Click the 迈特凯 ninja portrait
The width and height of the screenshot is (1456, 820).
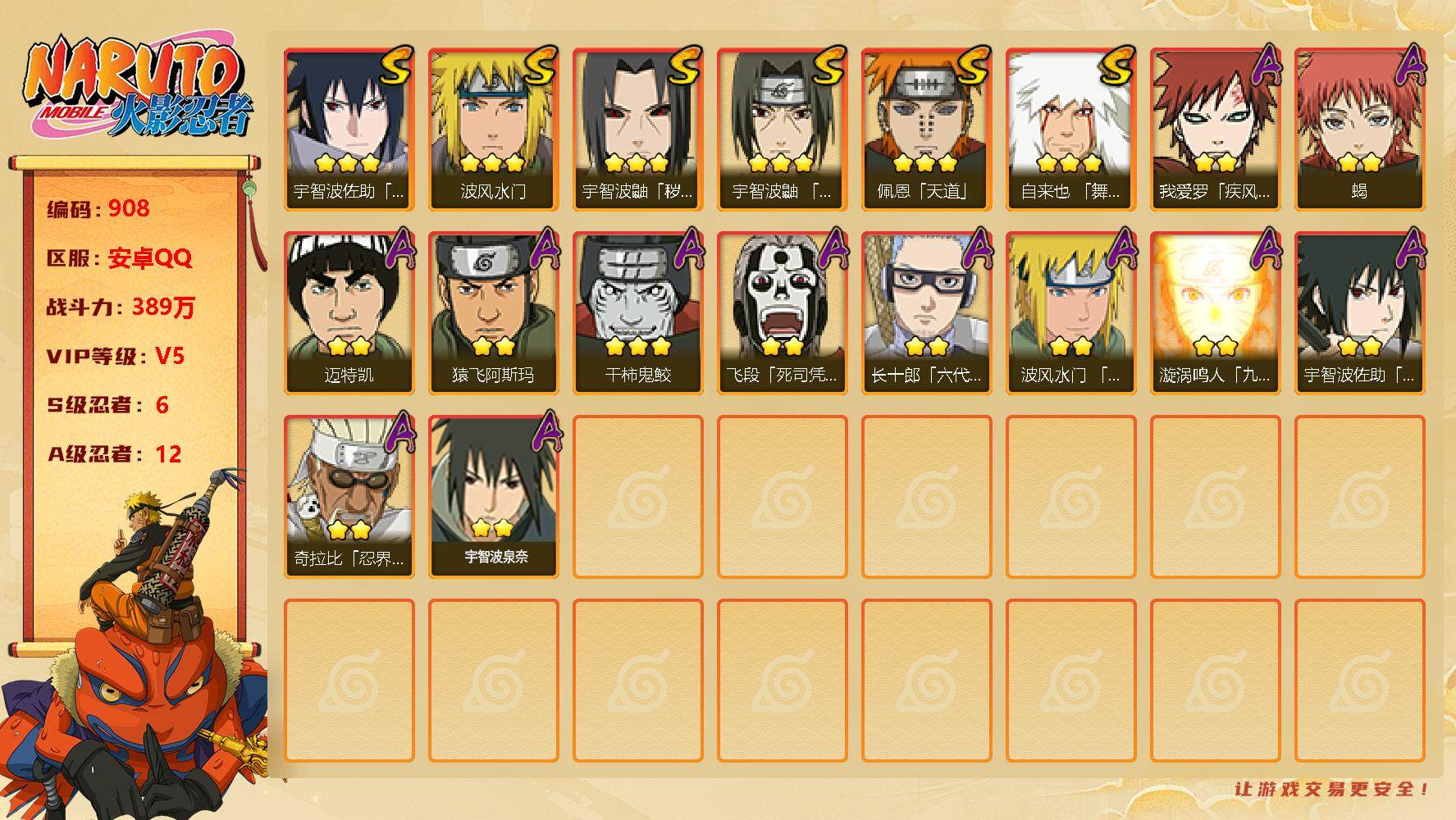(x=349, y=313)
